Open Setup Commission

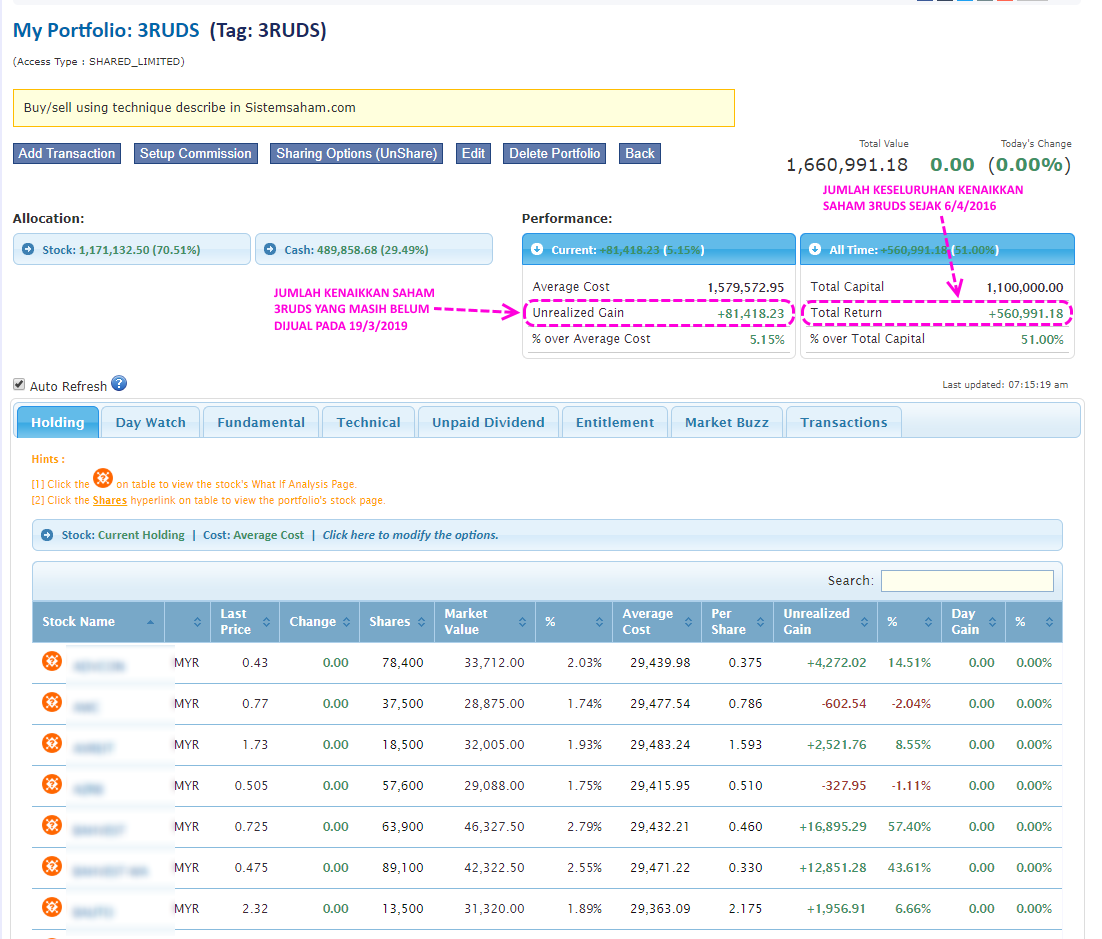[x=195, y=153]
